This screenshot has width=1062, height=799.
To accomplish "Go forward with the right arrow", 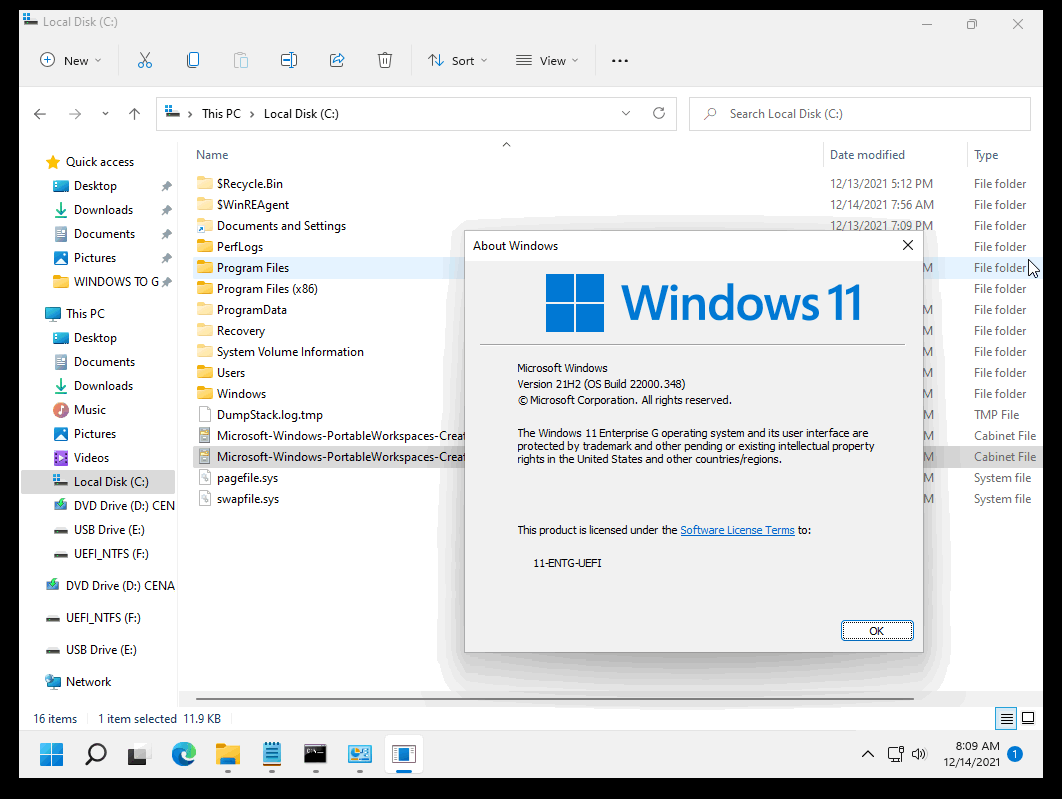I will 75,114.
